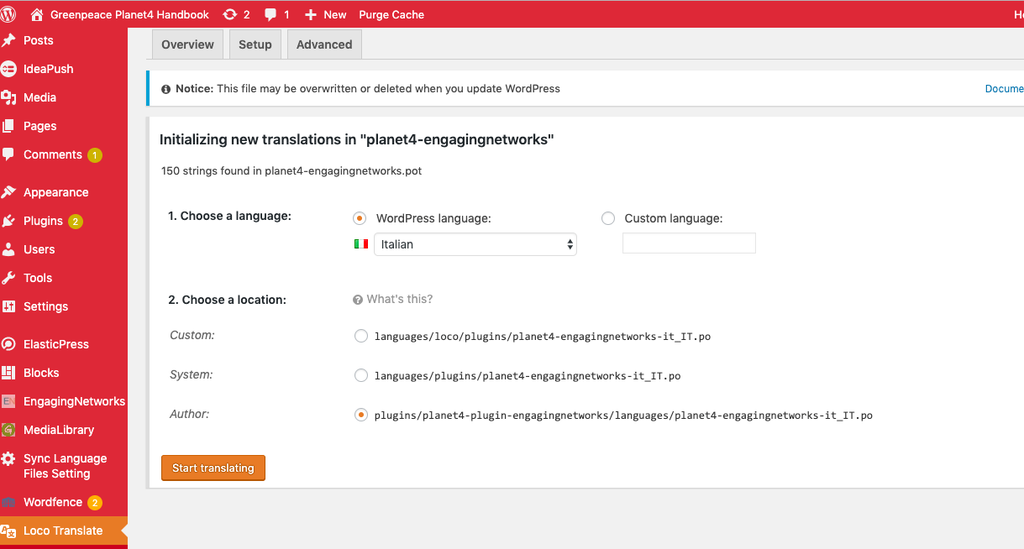Choose the System location languages/plugins radio
The image size is (1024, 549).
coord(360,375)
